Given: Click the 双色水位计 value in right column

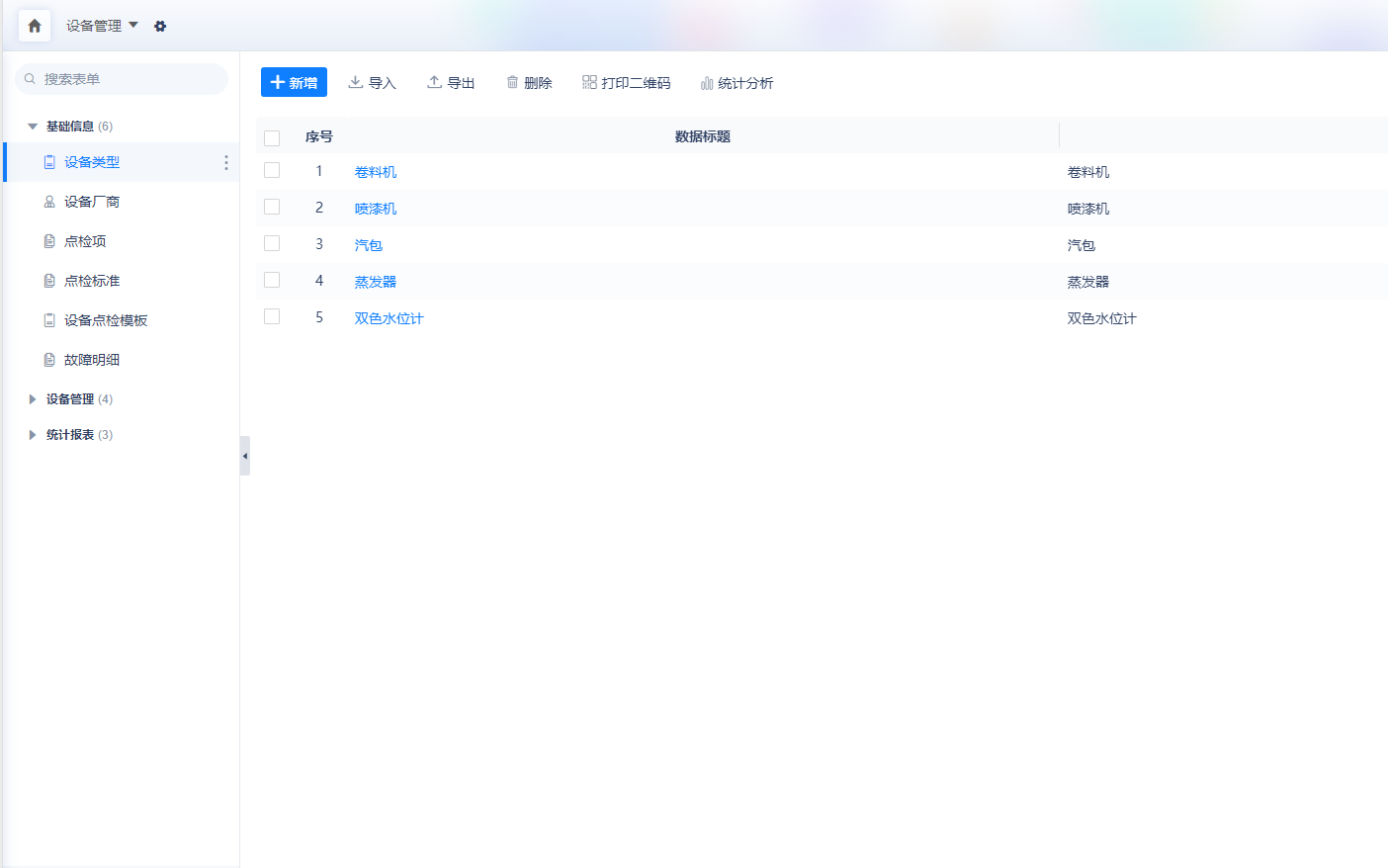Looking at the screenshot, I should [1102, 318].
